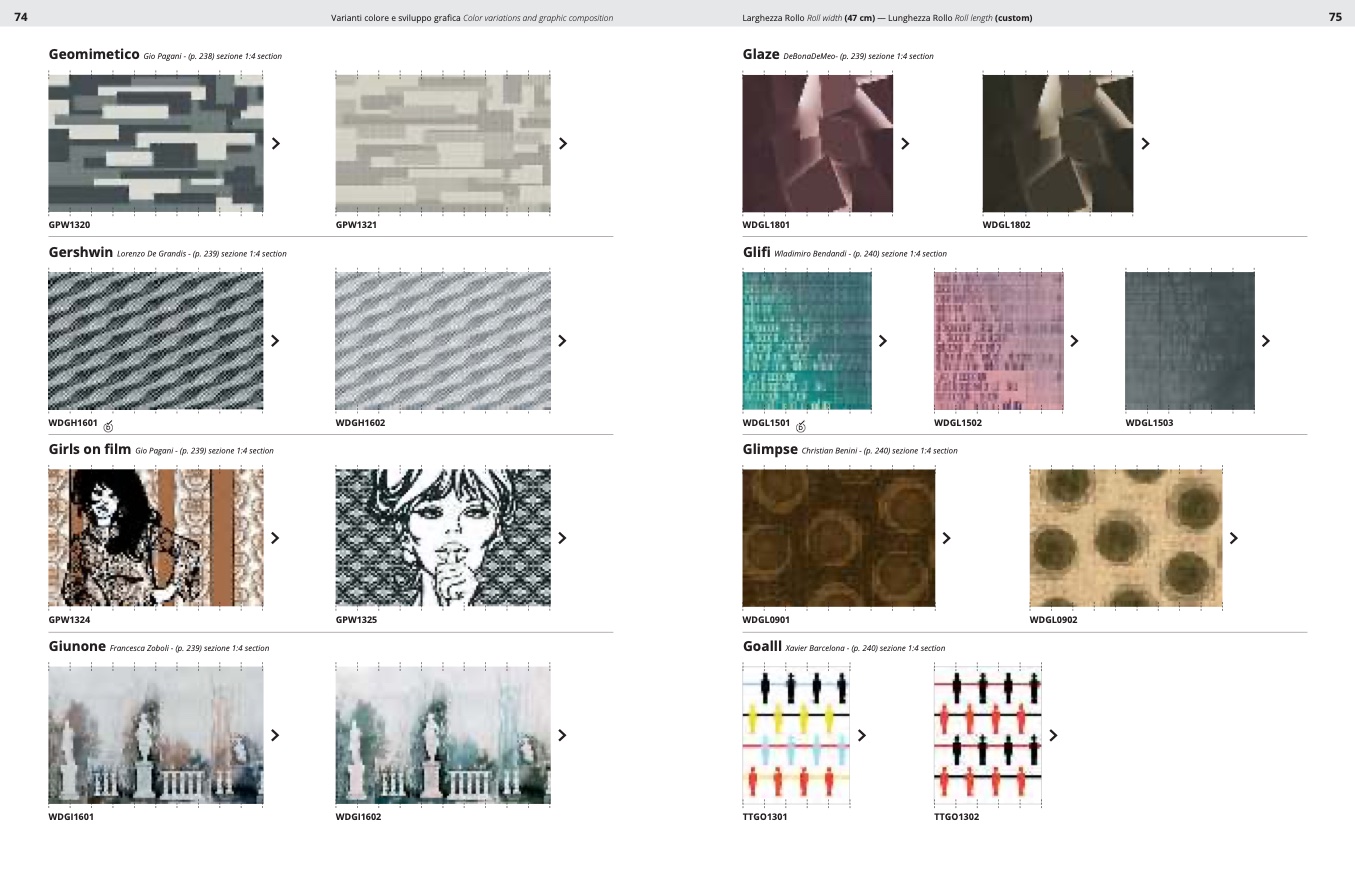Expand the arrow beside Glimpse WDGL0902

point(1233,538)
